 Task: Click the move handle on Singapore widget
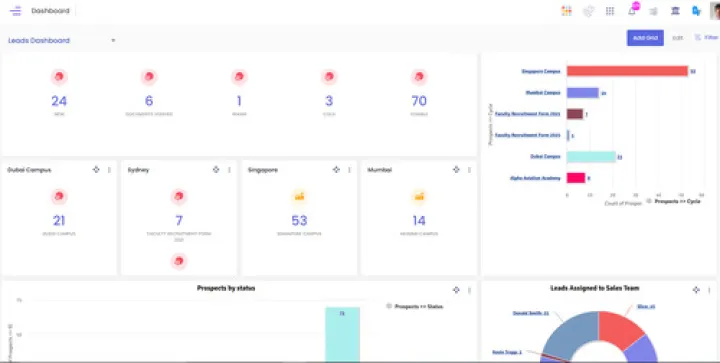tap(336, 170)
